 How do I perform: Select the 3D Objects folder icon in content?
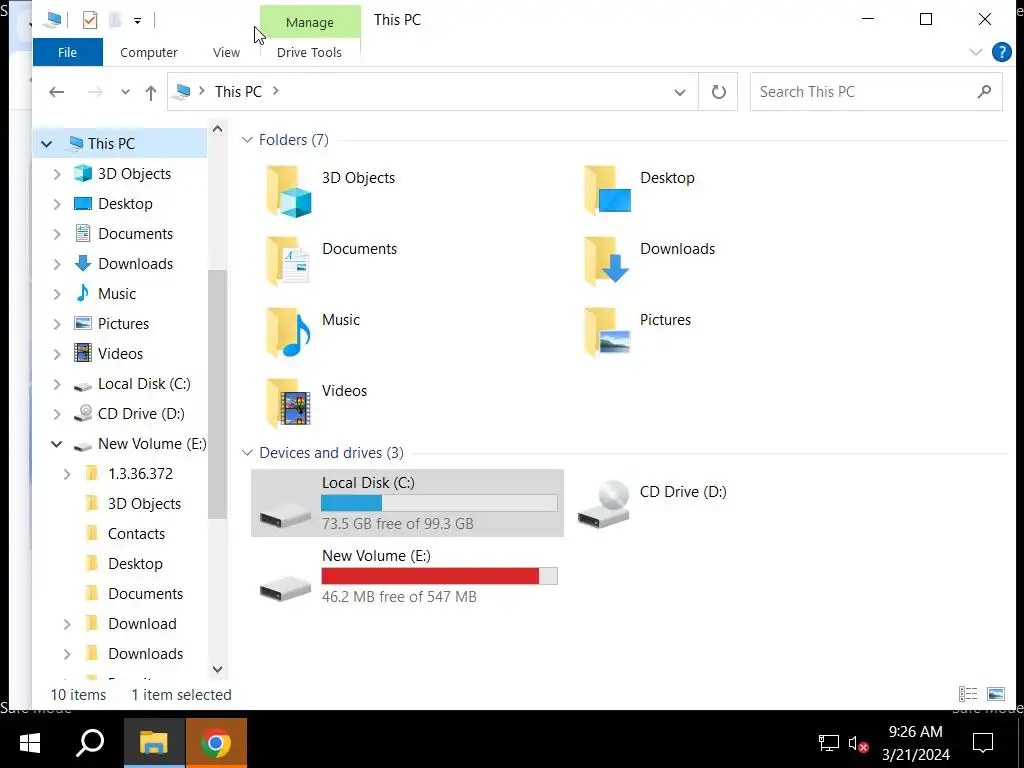(288, 191)
